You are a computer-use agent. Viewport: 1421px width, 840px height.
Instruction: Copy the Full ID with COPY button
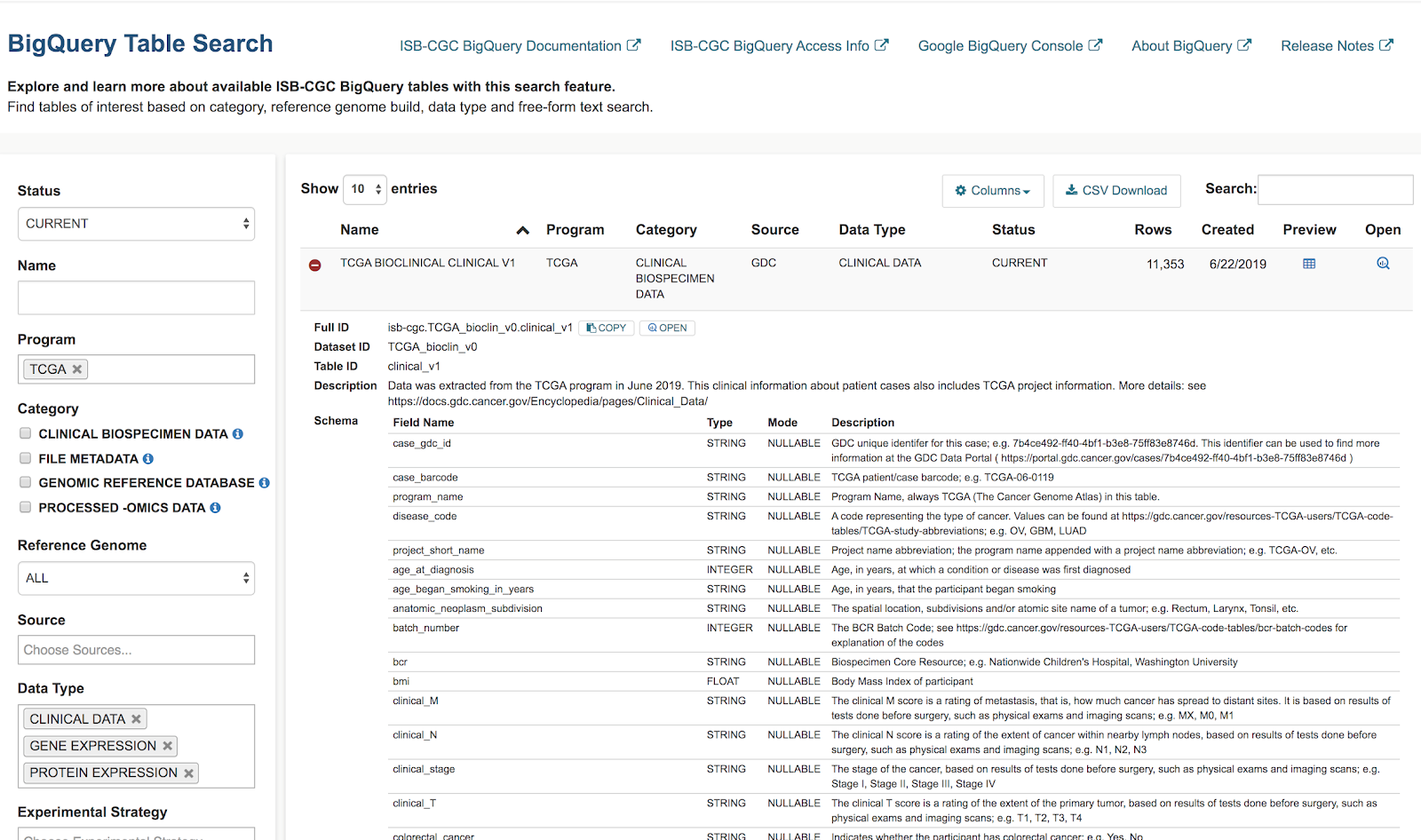[606, 328]
